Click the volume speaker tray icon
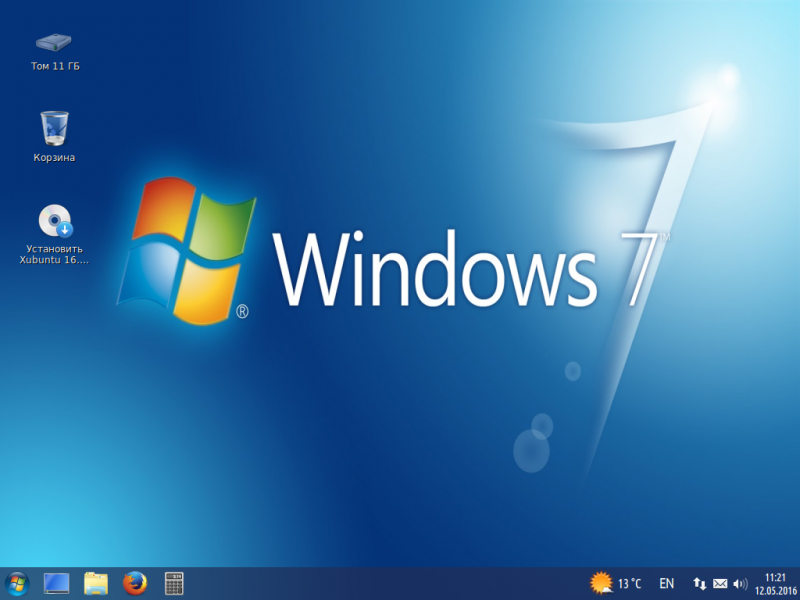 [x=740, y=584]
